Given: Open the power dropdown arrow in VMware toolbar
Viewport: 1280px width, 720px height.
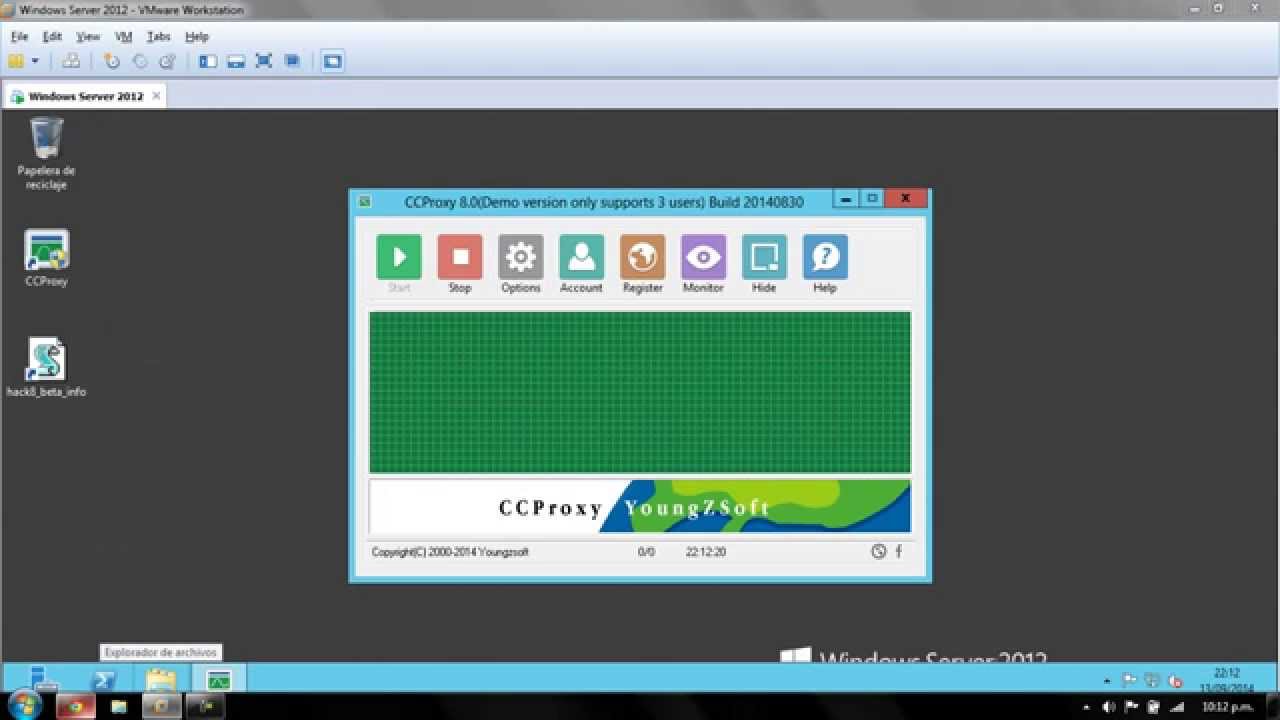Looking at the screenshot, I should (35, 61).
